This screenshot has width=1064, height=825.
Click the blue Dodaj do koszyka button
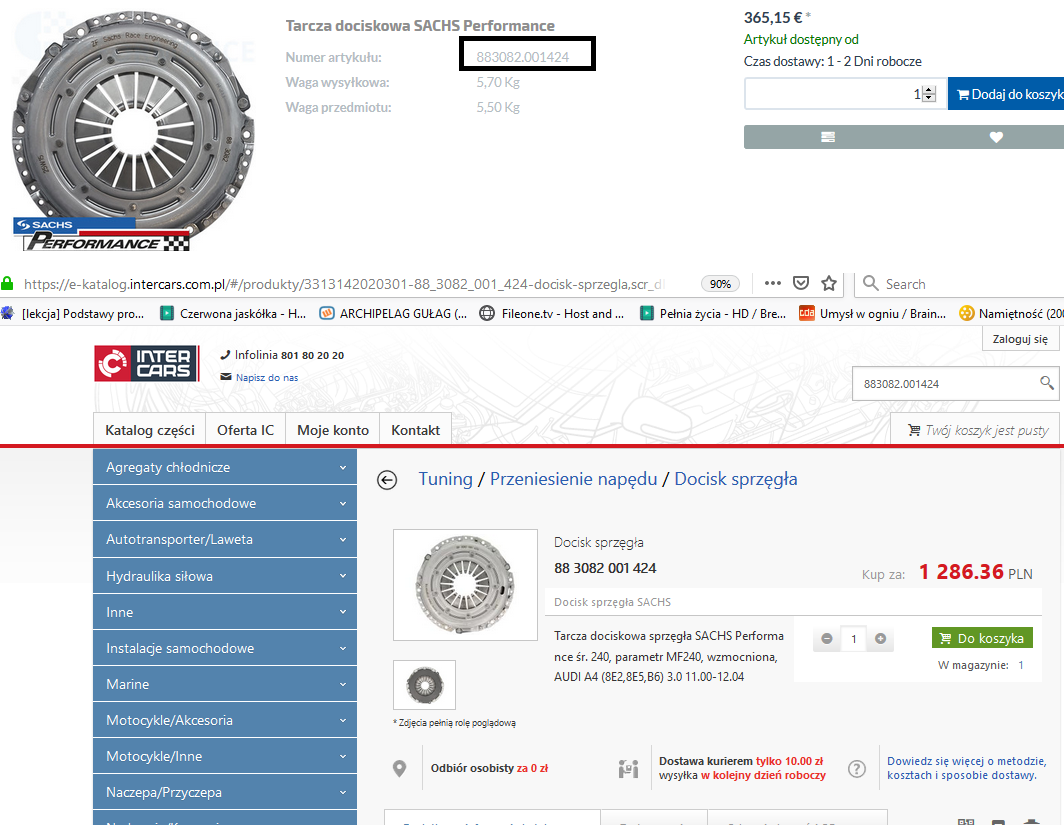point(1006,94)
